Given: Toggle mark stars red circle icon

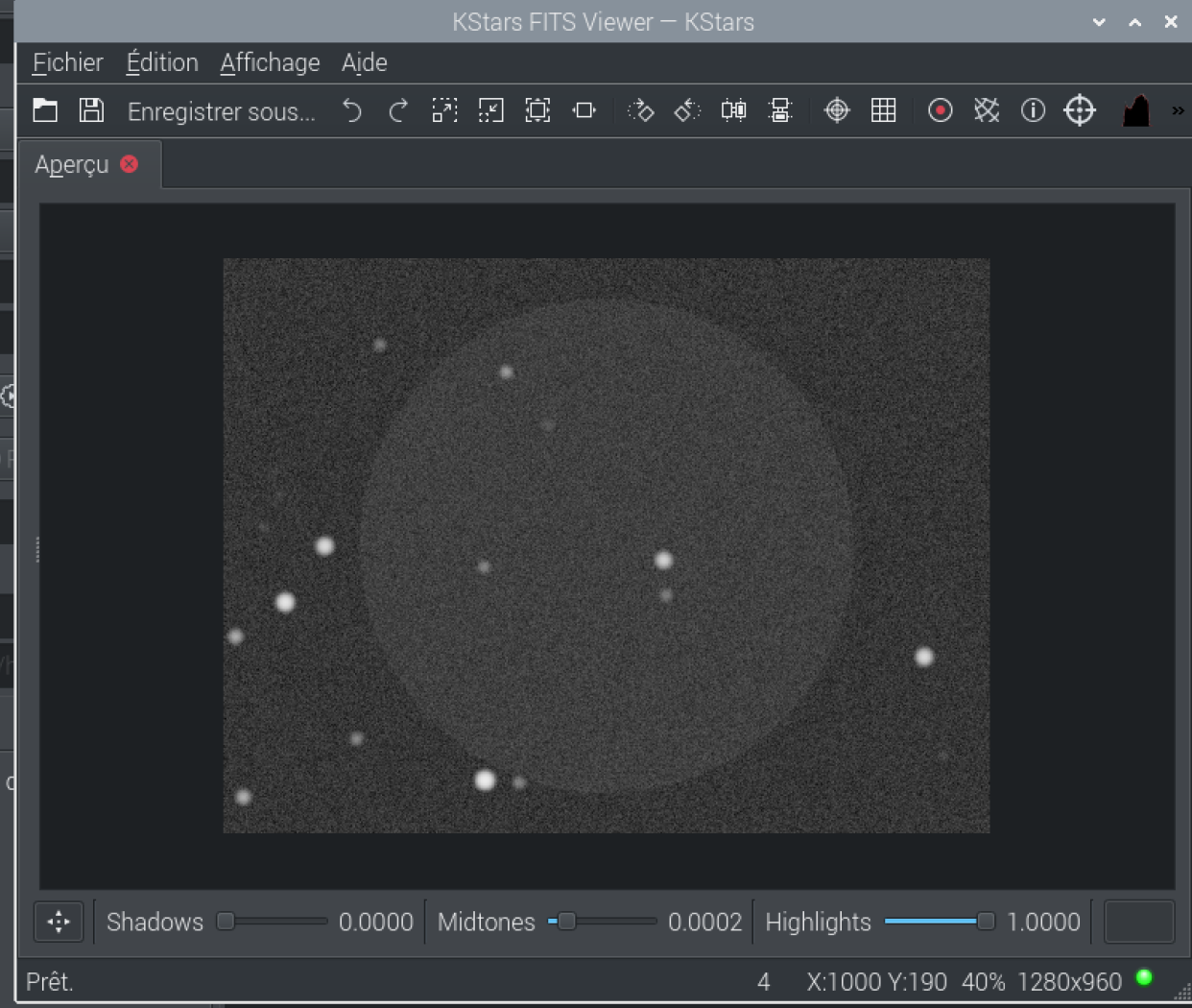Looking at the screenshot, I should 941,110.
